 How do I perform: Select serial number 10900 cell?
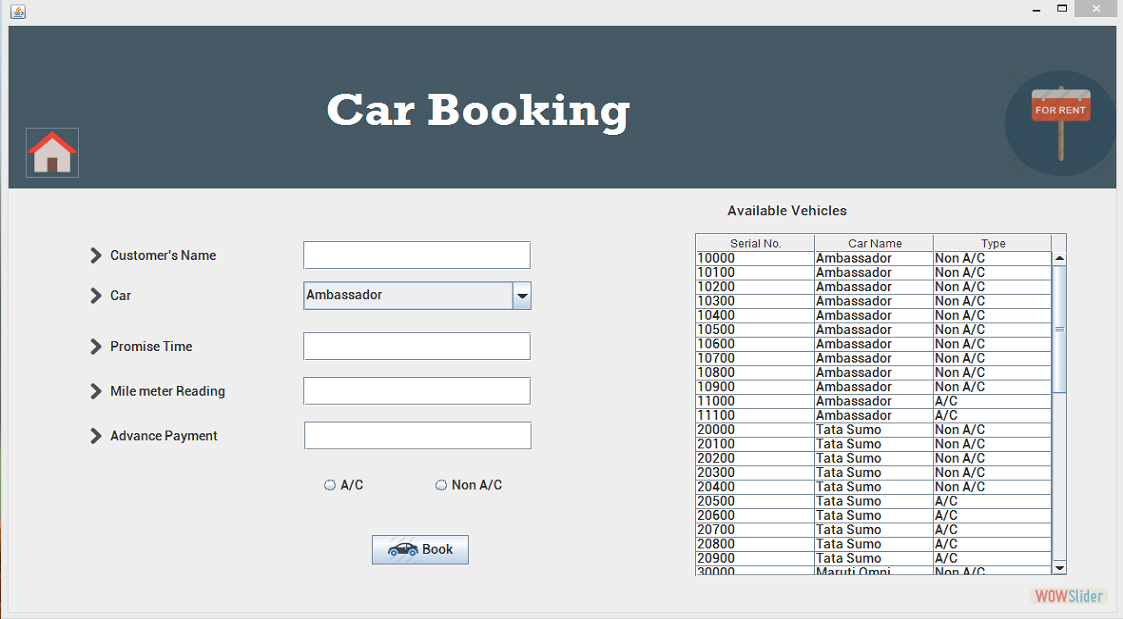click(x=755, y=387)
